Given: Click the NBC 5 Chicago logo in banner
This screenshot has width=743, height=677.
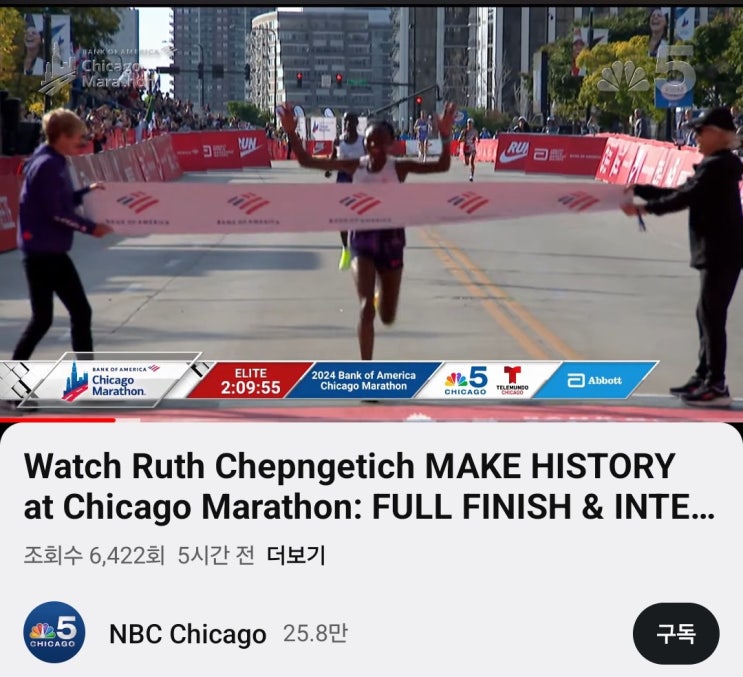Looking at the screenshot, I should pos(466,380).
